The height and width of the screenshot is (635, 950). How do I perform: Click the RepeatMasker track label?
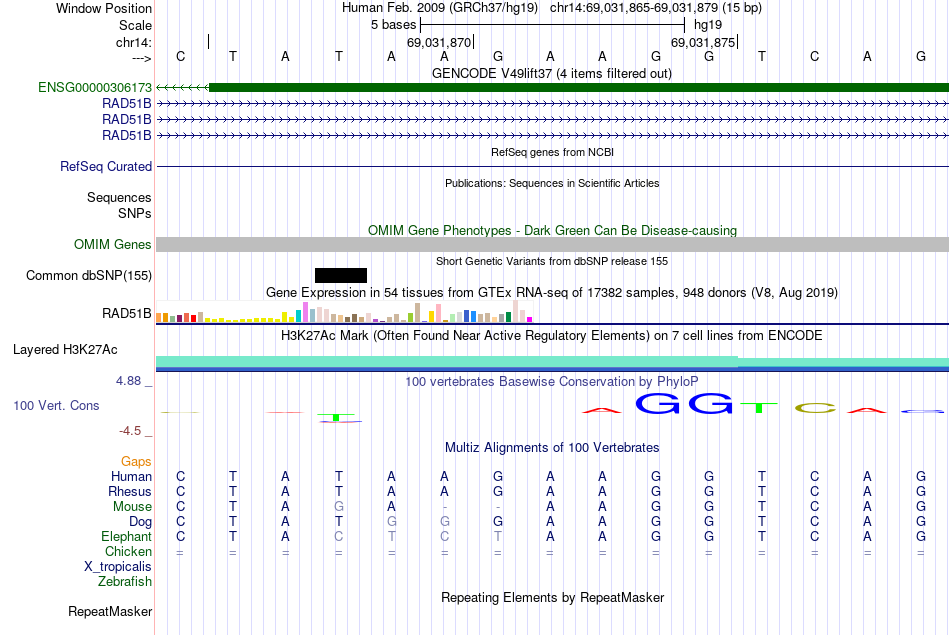[110, 612]
